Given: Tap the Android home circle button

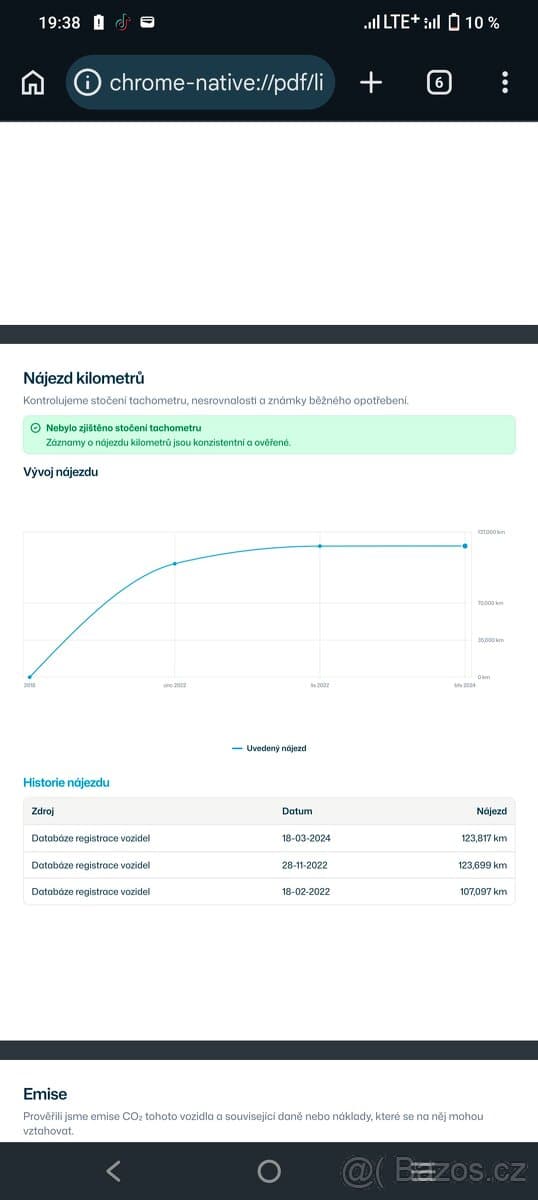Looking at the screenshot, I should pyautogui.click(x=269, y=1171).
